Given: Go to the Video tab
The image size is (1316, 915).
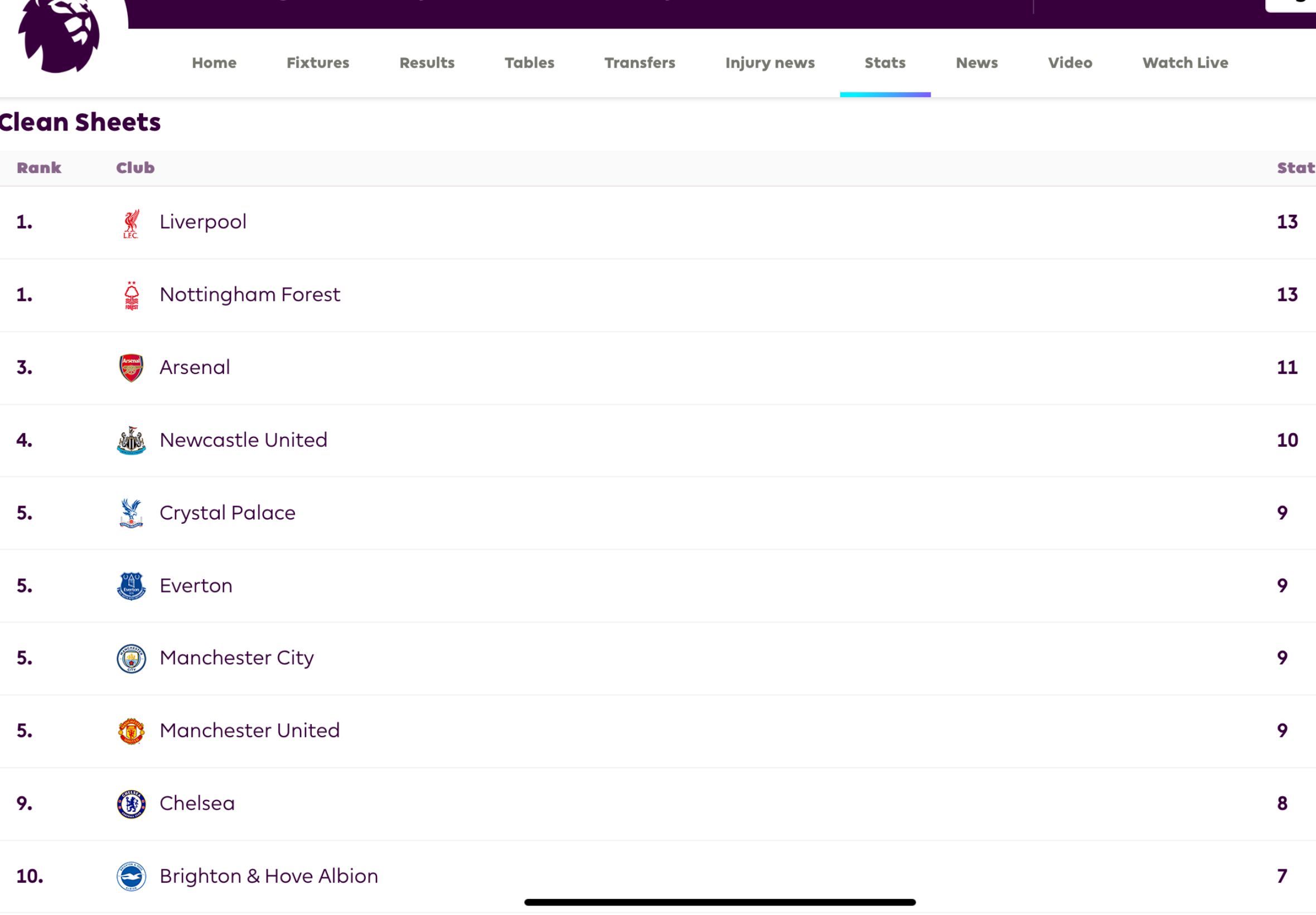Looking at the screenshot, I should (x=1070, y=62).
